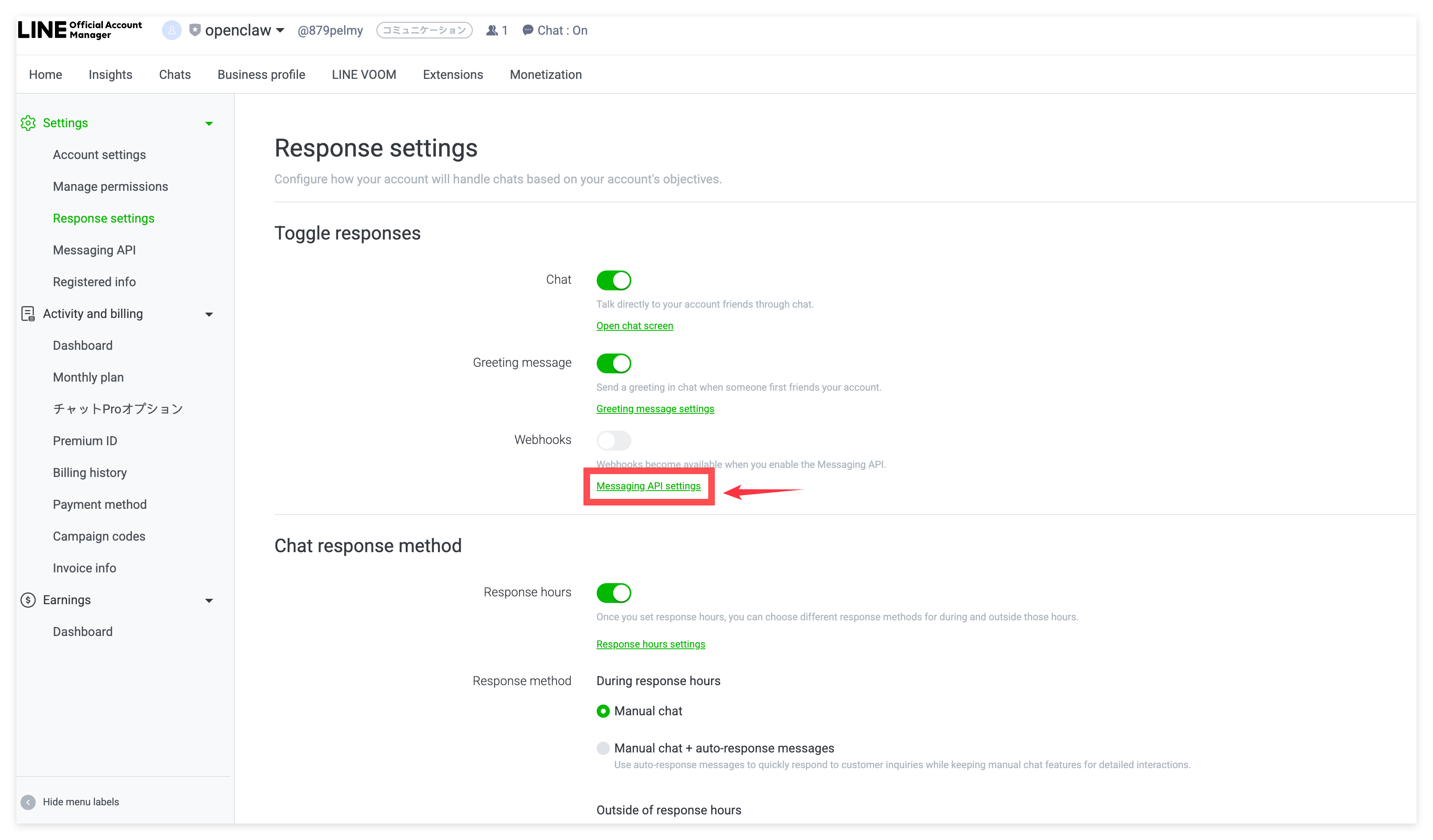
Task: Click the Settings gear icon in sidebar
Action: tap(28, 123)
